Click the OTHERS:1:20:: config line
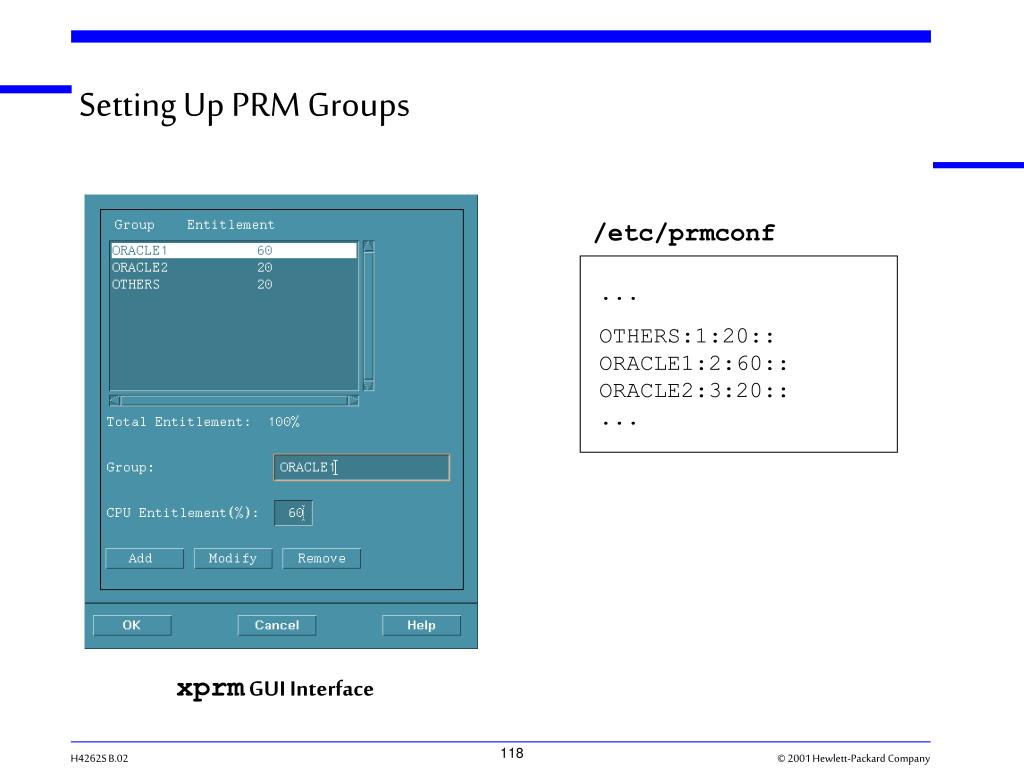The width and height of the screenshot is (1024, 768). click(686, 336)
